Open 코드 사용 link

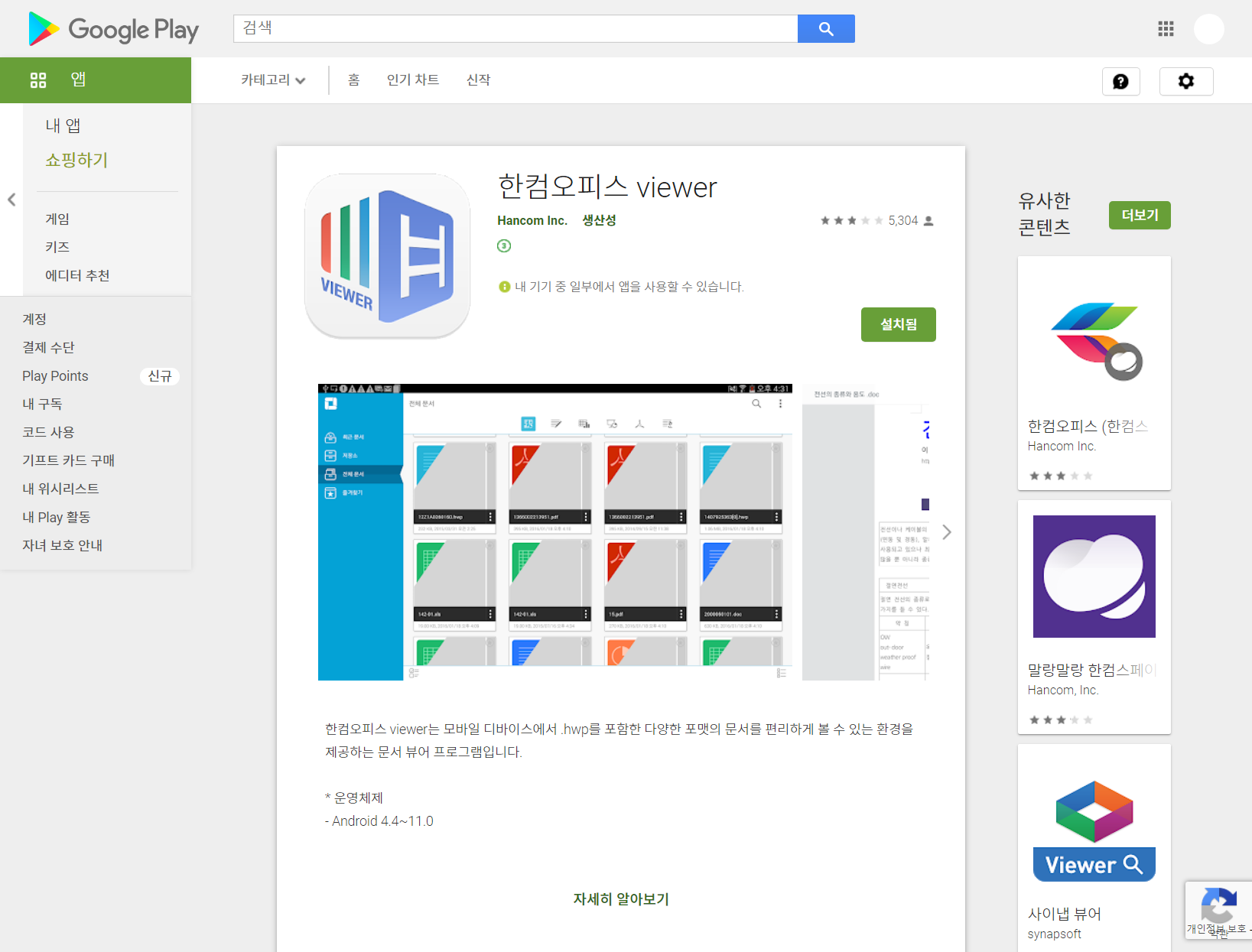48,432
